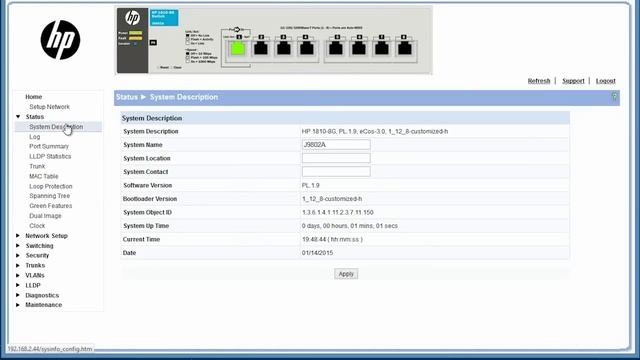
Task: Click the Power LED indicator on switch
Action: pyautogui.click(x=136, y=33)
